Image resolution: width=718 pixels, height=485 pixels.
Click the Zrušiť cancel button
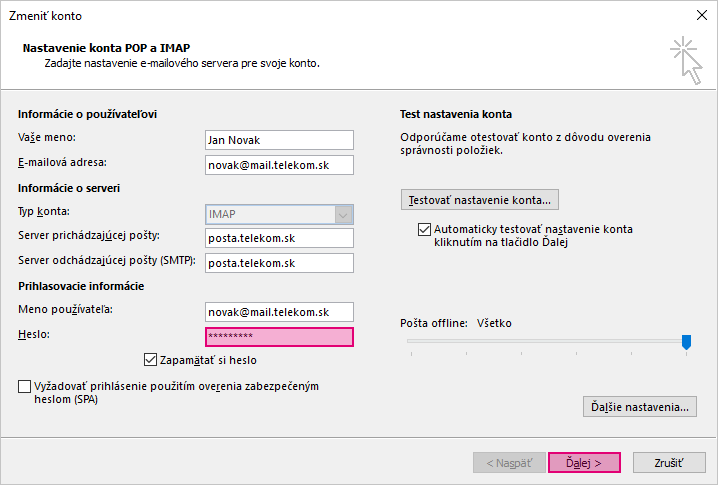pyautogui.click(x=669, y=463)
